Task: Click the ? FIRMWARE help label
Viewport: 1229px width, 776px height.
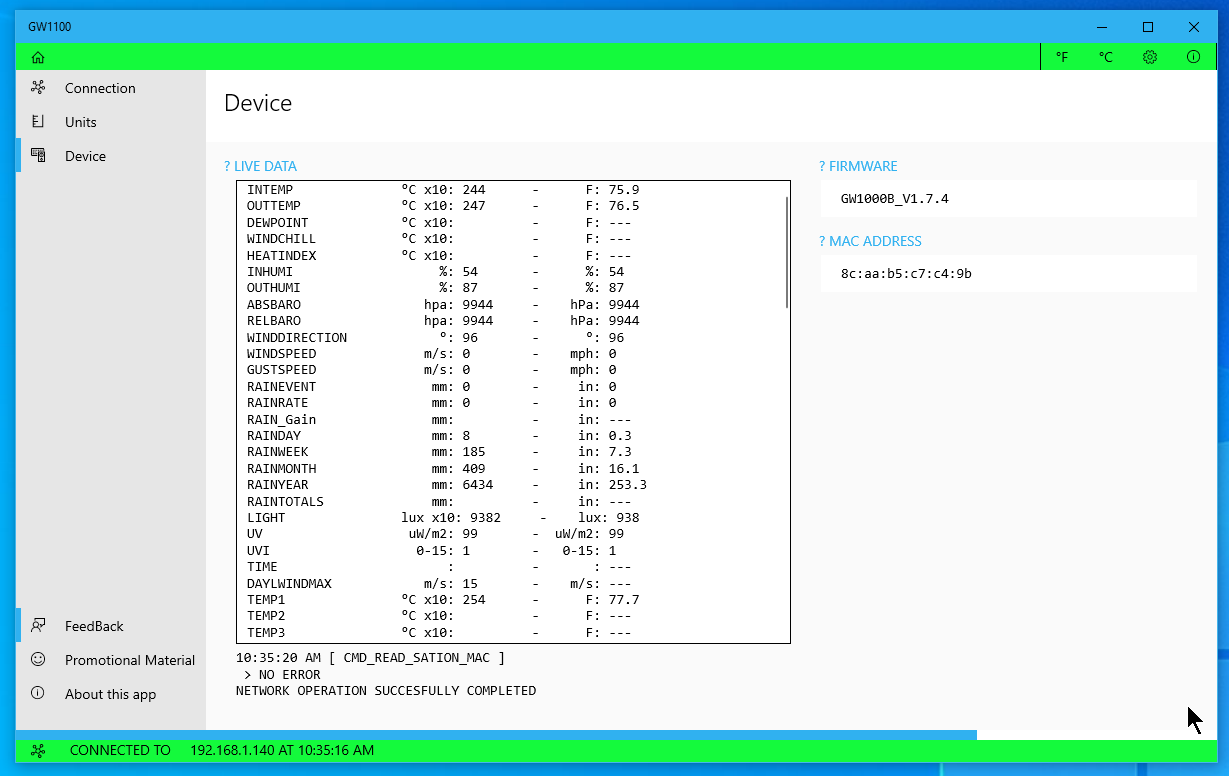Action: point(858,167)
